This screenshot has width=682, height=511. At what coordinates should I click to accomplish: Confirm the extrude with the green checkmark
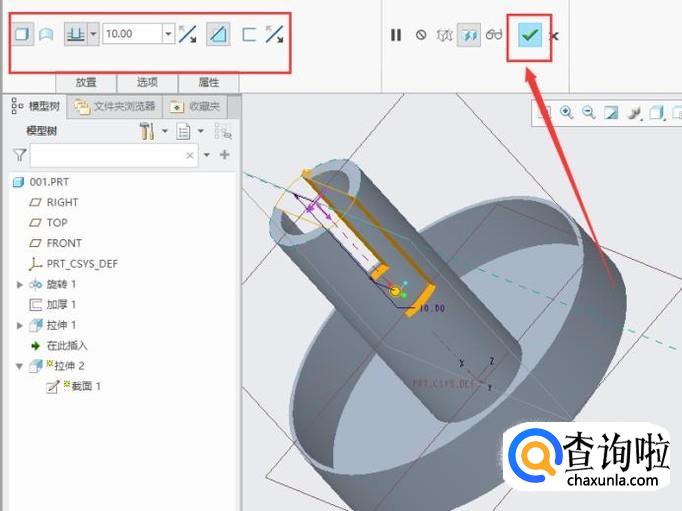coord(529,36)
